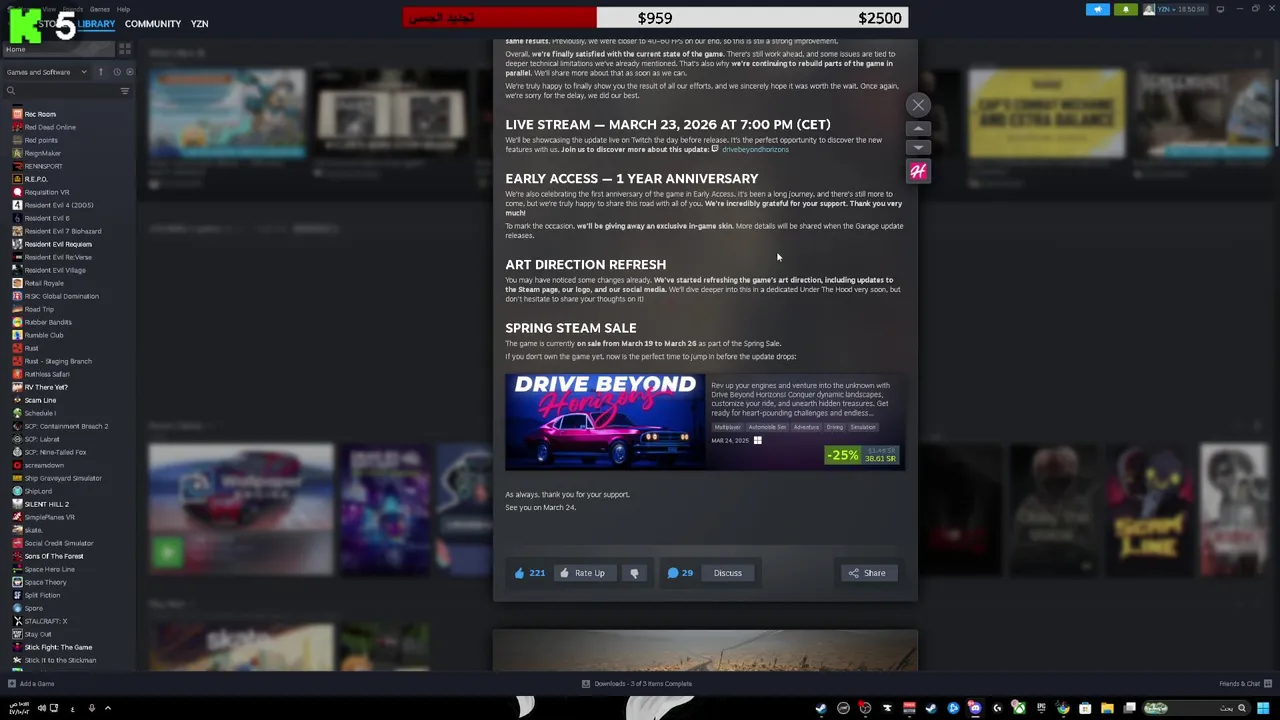Switch to the grid collections view icon
The height and width of the screenshot is (720, 1280).
tap(125, 49)
